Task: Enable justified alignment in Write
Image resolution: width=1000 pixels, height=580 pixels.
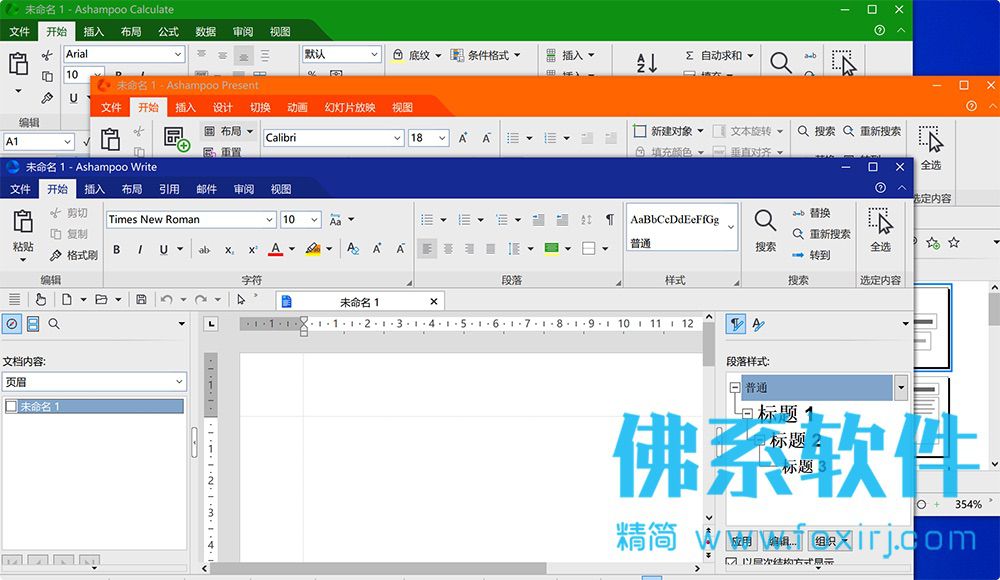Action: click(490, 249)
